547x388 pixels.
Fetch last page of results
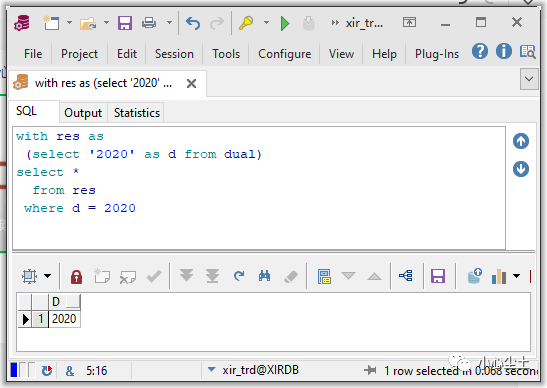pos(212,276)
